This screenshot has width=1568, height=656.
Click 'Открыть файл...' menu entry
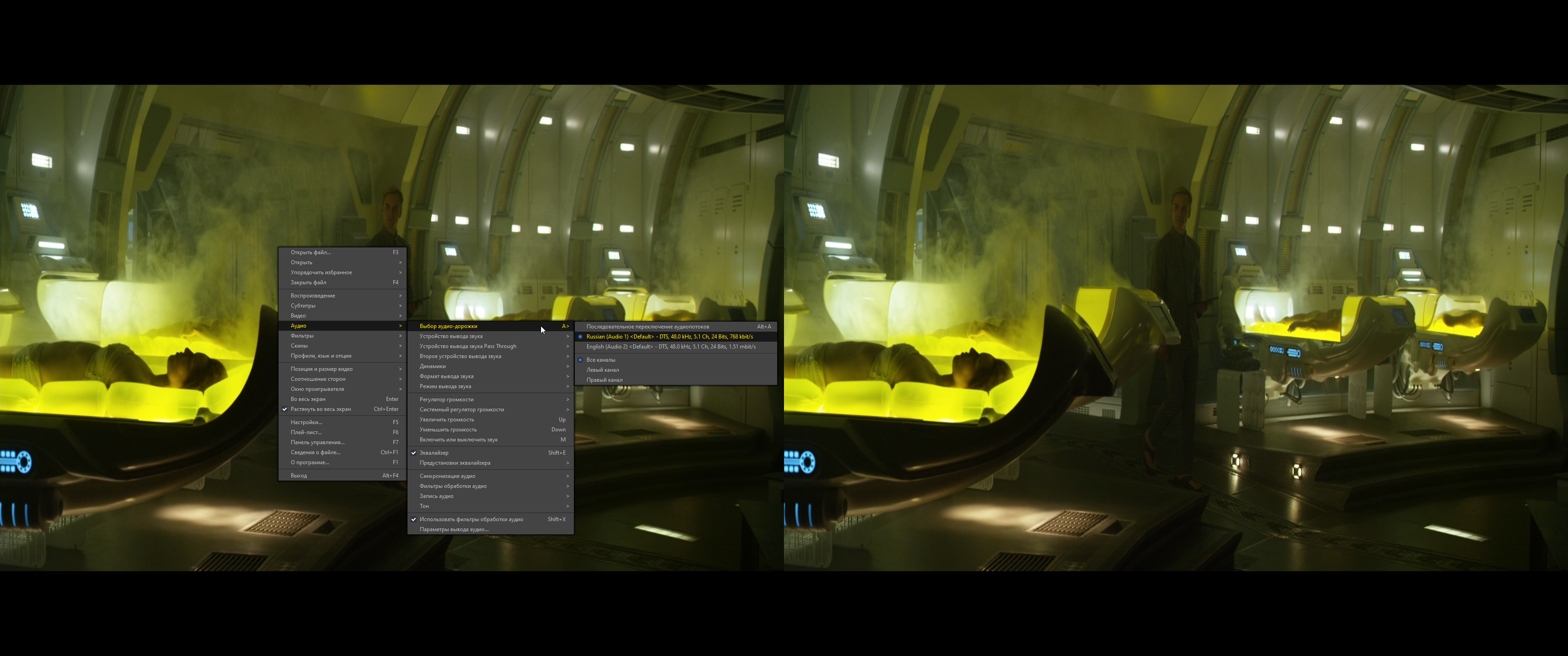310,252
